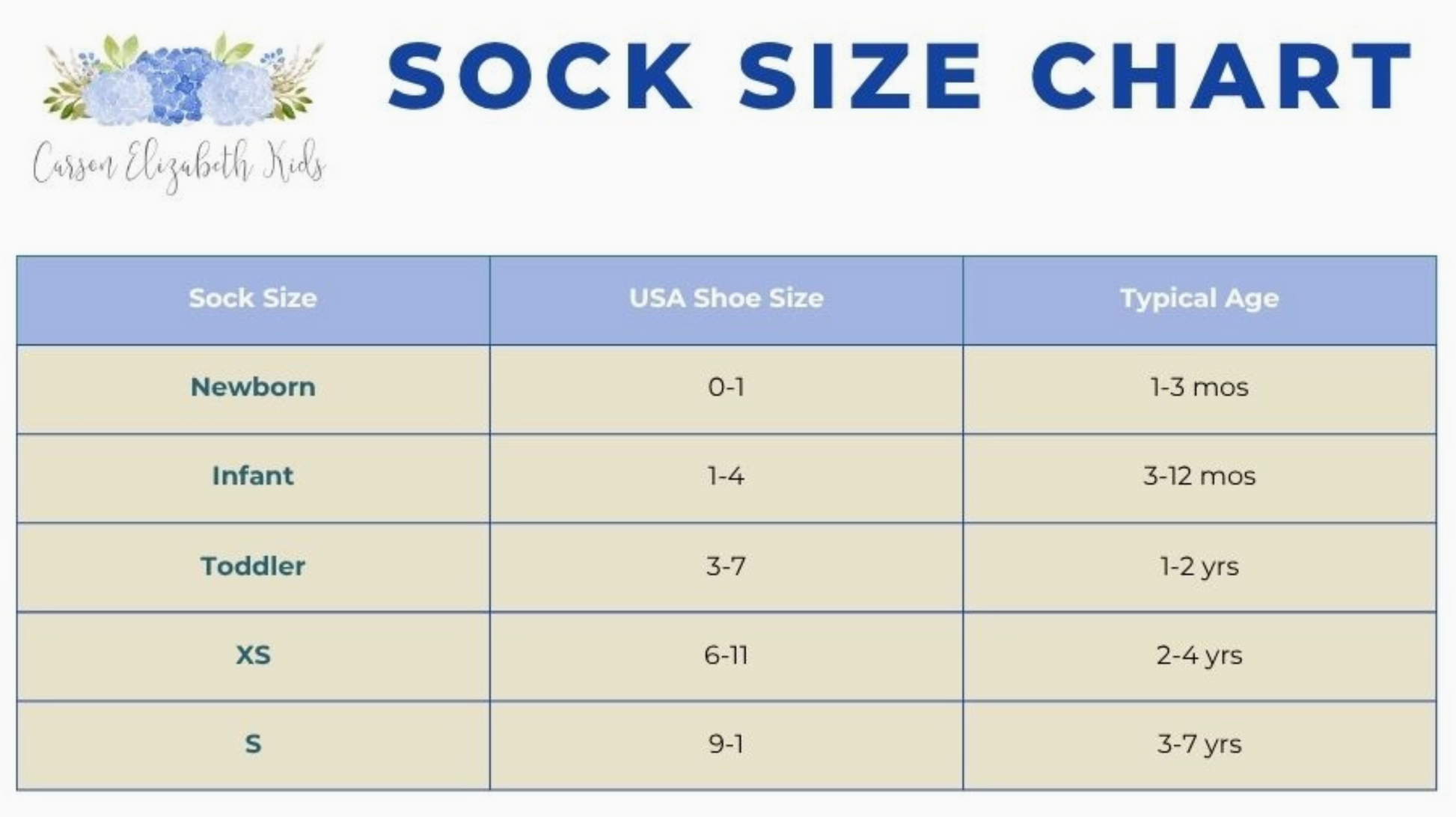
Task: Click the 2-4 yrs age cell
Action: (1199, 655)
